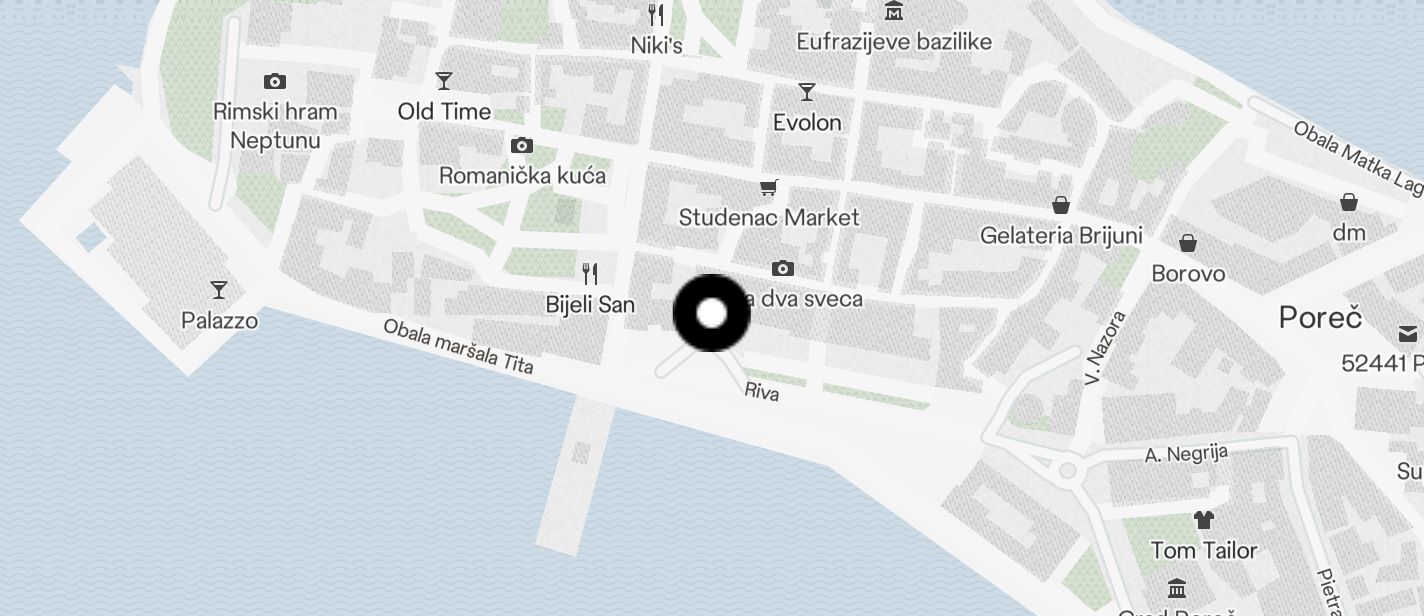Click the shopping bag icon above dm
The image size is (1424, 616).
(x=1349, y=202)
